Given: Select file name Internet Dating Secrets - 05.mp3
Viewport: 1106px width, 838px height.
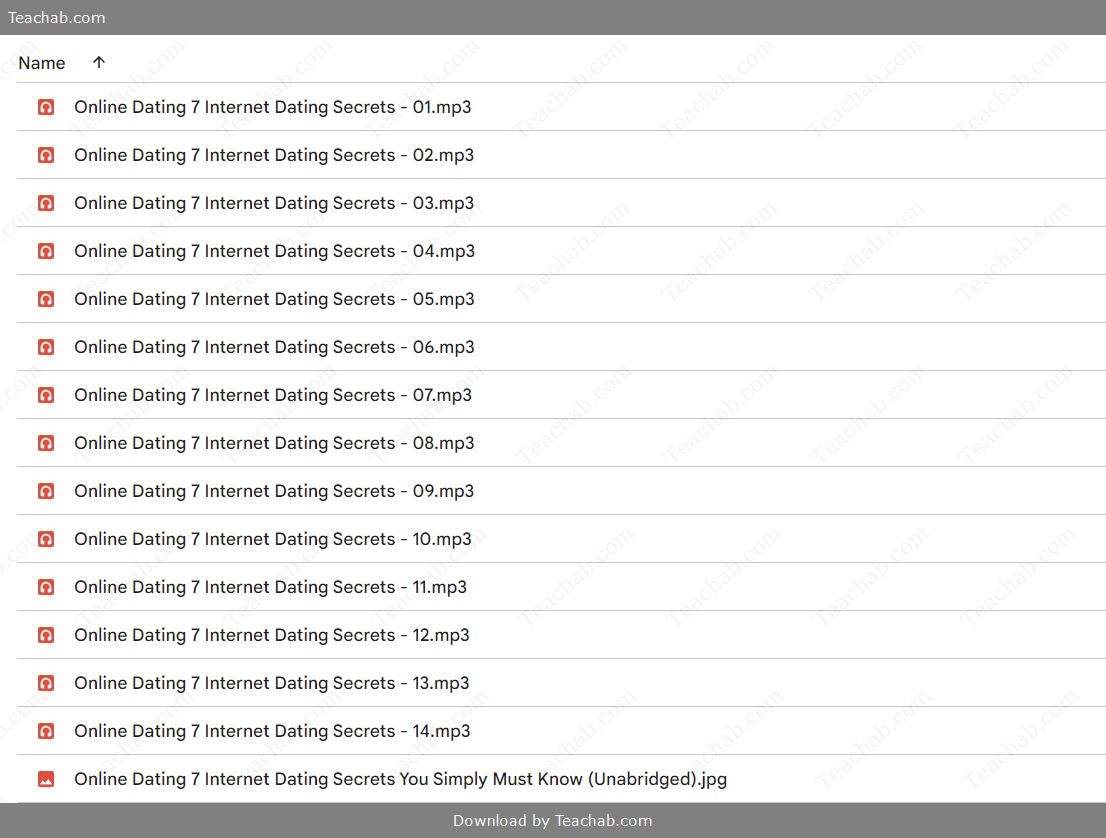Looking at the screenshot, I should pos(274,299).
